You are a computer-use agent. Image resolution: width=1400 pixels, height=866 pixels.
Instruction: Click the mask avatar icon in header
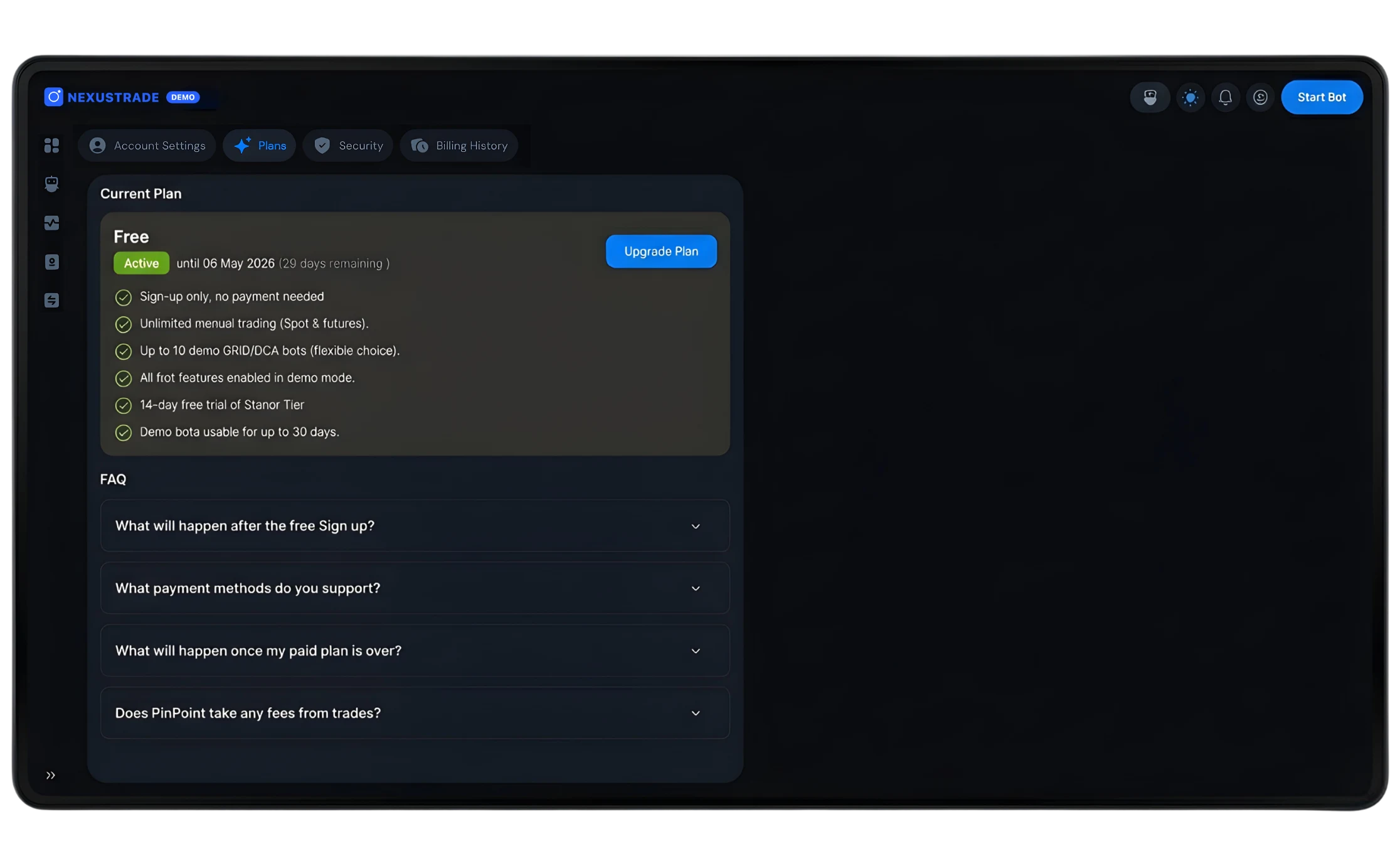[1150, 97]
